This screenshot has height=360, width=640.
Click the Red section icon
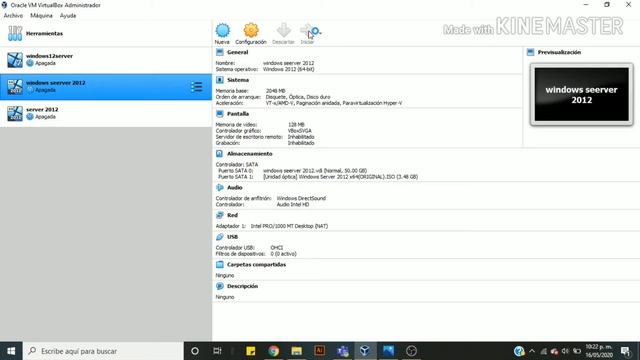(220, 215)
